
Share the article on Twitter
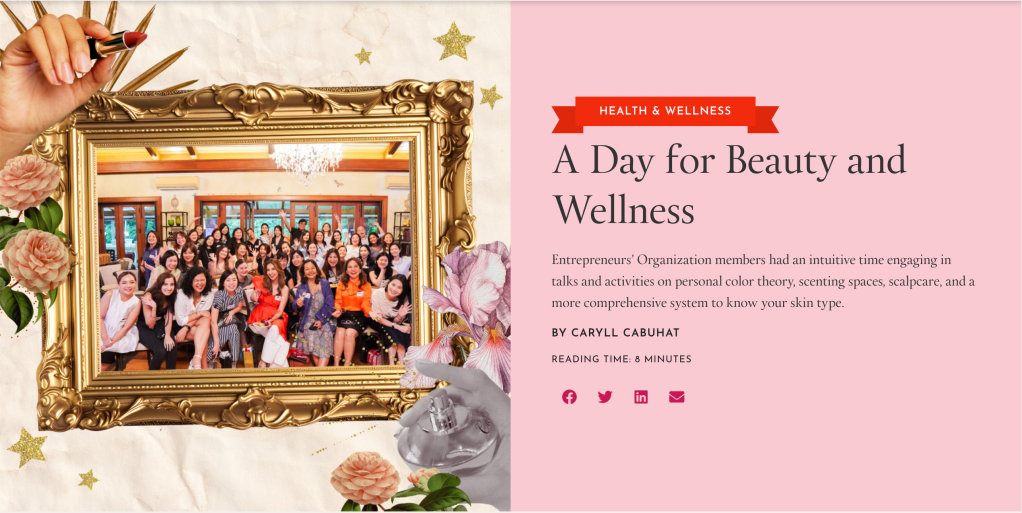click(605, 397)
